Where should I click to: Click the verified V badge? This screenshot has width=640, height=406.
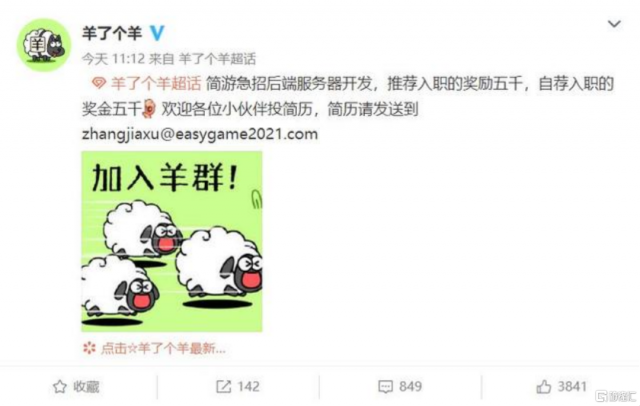pyautogui.click(x=157, y=33)
